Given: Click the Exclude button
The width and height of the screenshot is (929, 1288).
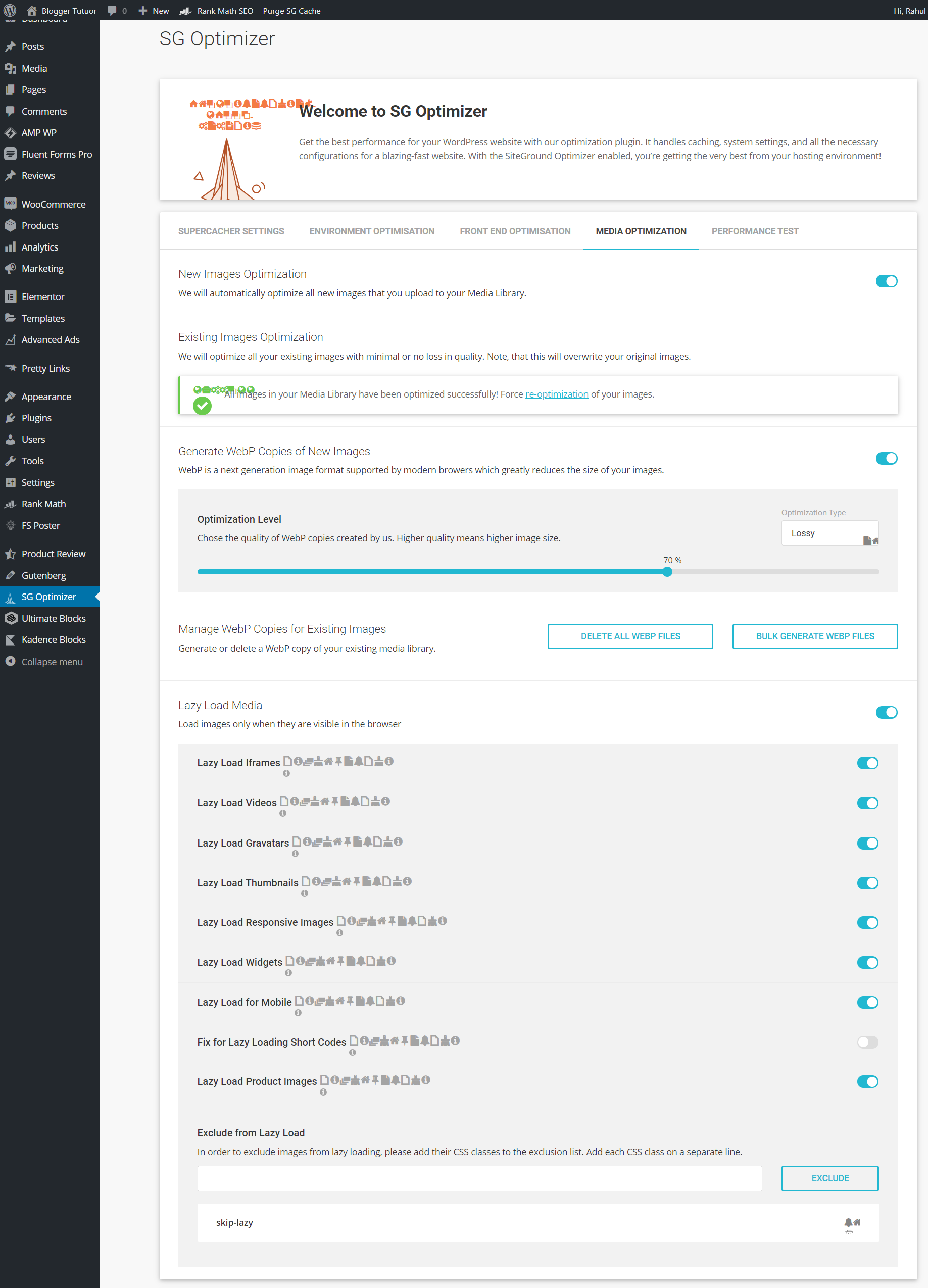Looking at the screenshot, I should point(830,1178).
